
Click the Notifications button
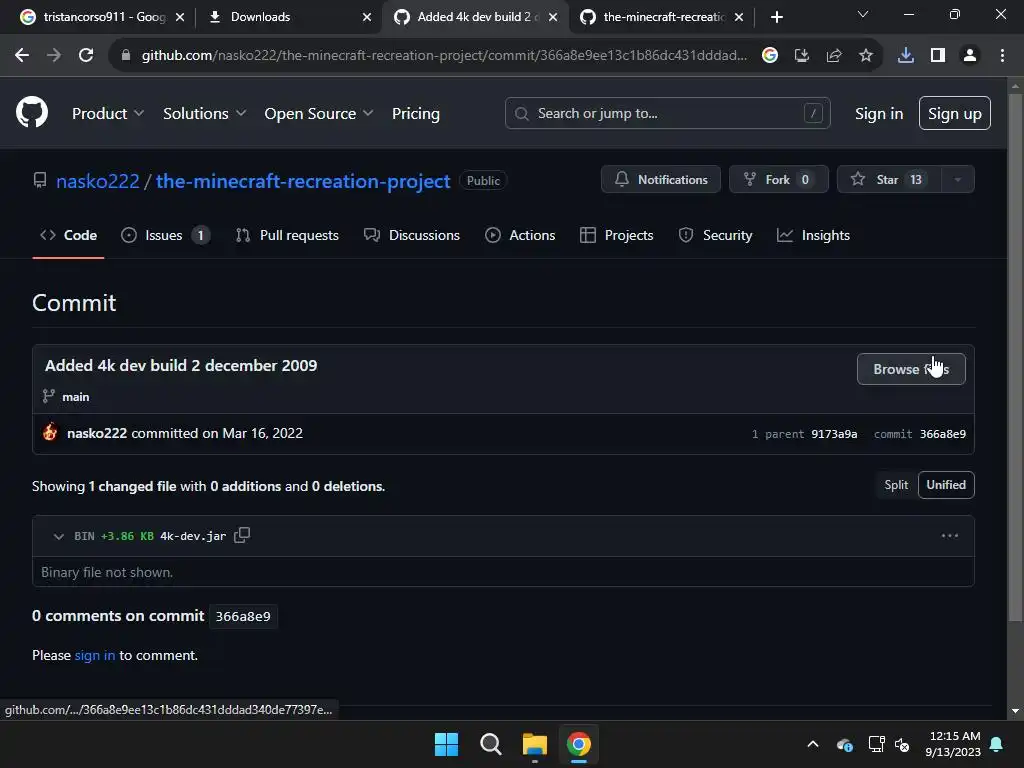(660, 180)
